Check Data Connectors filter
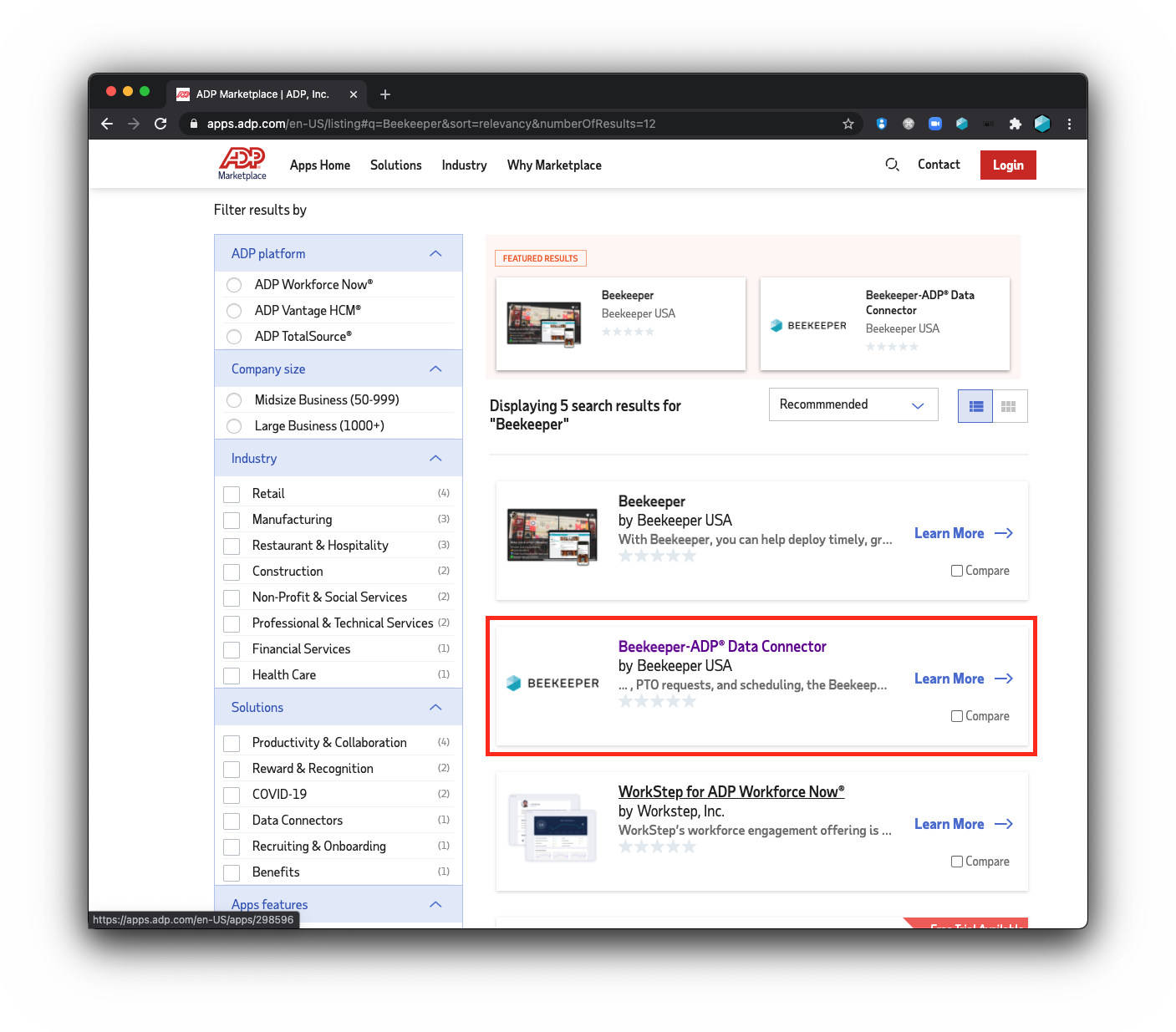 tap(232, 821)
